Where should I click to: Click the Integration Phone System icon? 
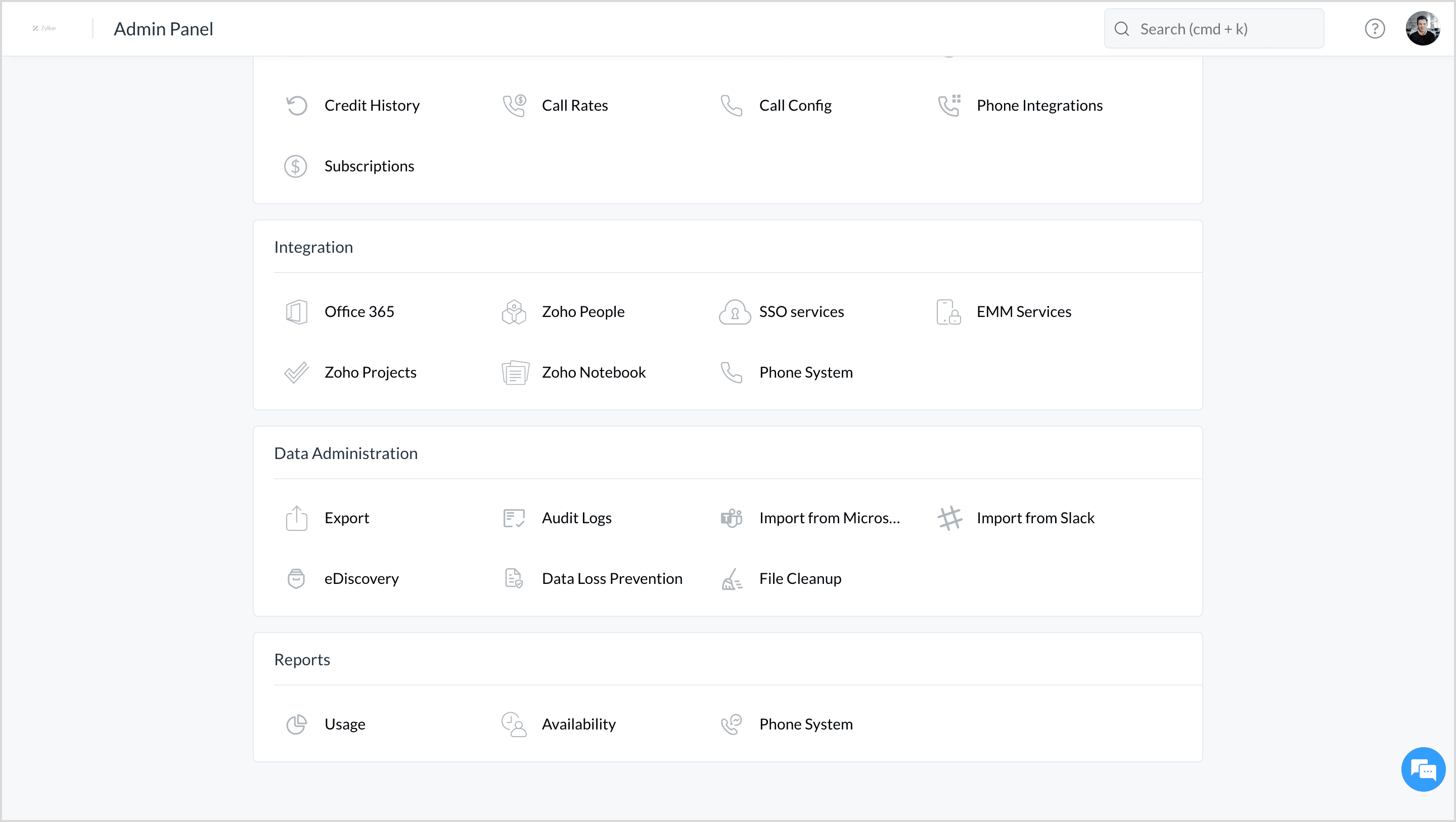pos(732,373)
